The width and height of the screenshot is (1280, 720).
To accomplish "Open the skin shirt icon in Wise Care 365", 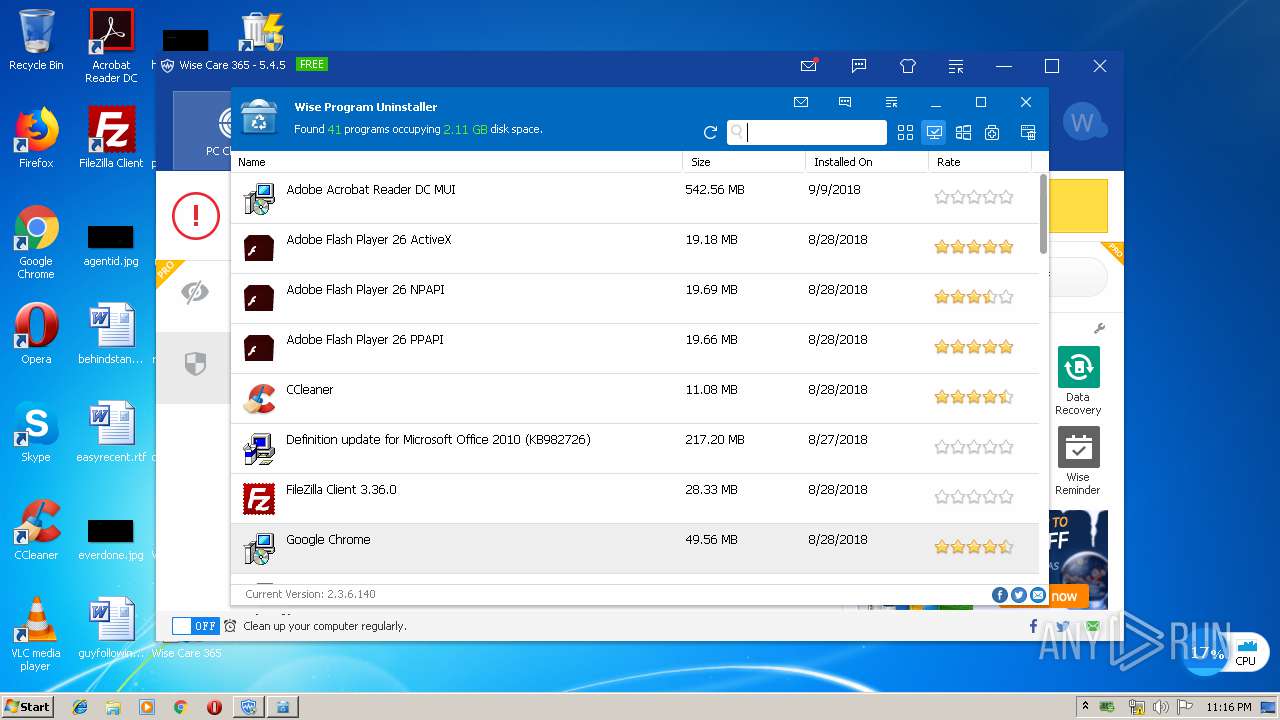I will [x=908, y=66].
